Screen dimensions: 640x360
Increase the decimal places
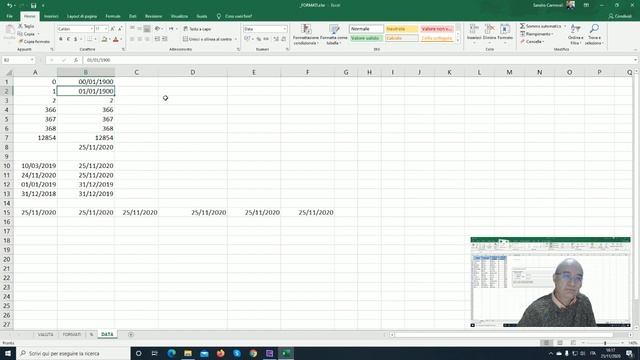pos(276,39)
